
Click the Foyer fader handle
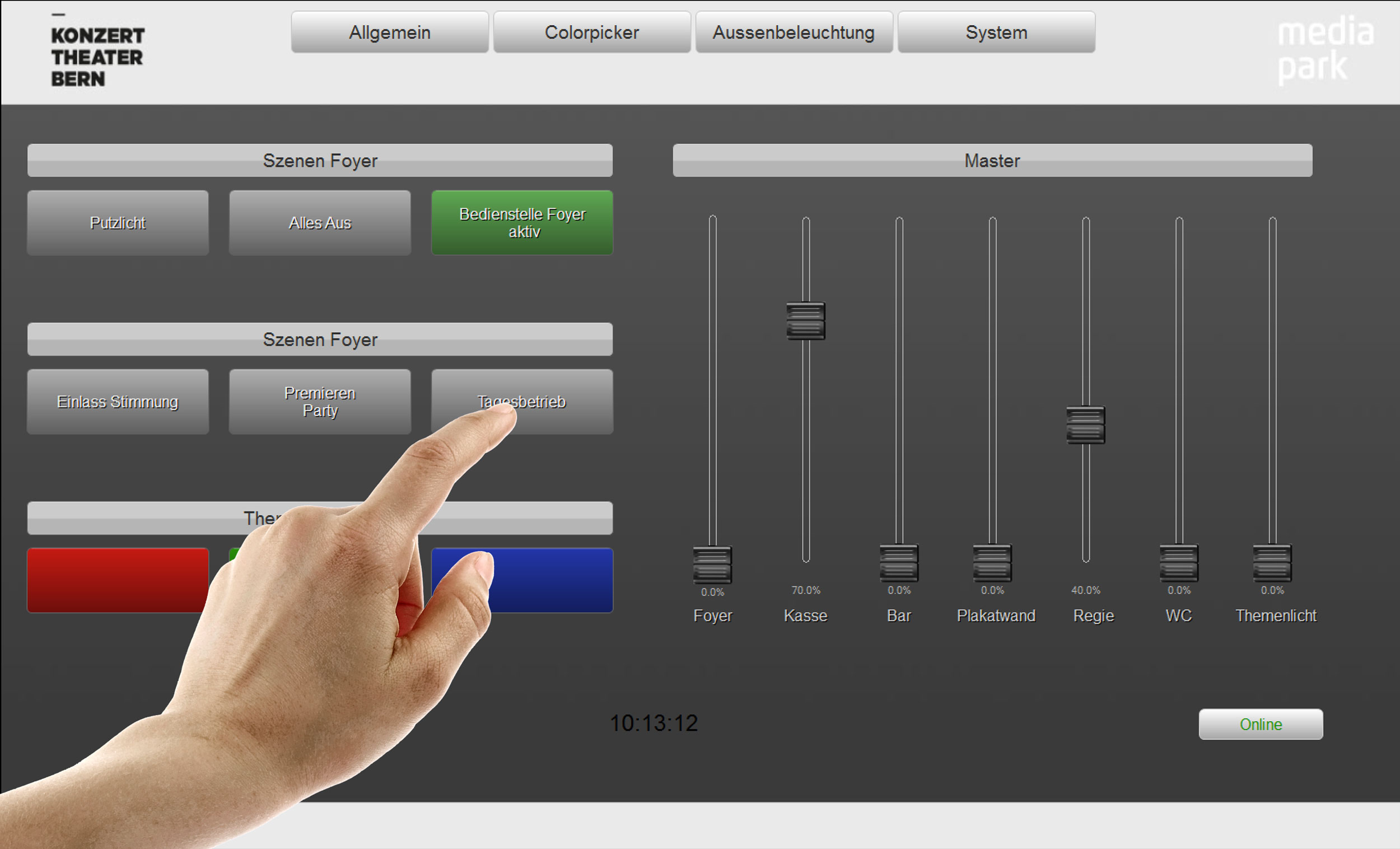712,565
